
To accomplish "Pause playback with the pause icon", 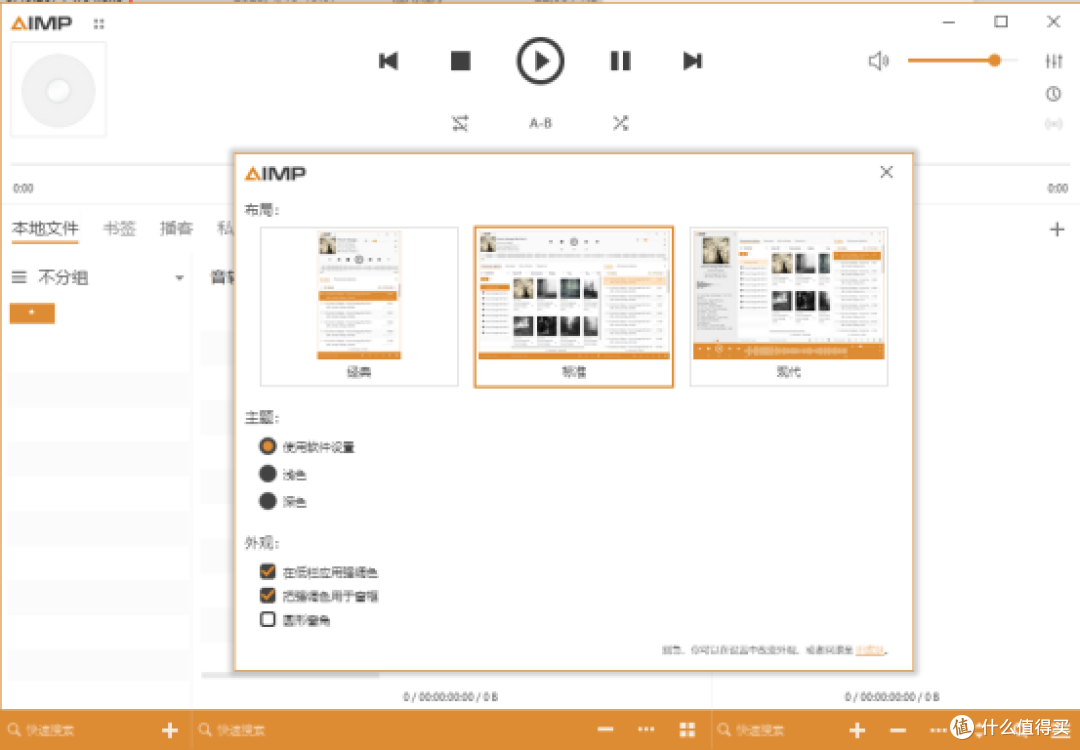I will [x=620, y=61].
